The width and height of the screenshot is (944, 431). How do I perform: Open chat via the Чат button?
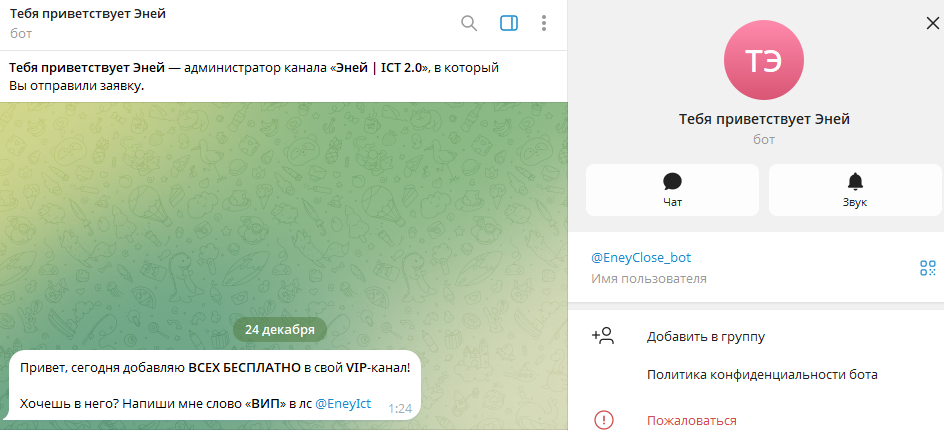click(672, 190)
